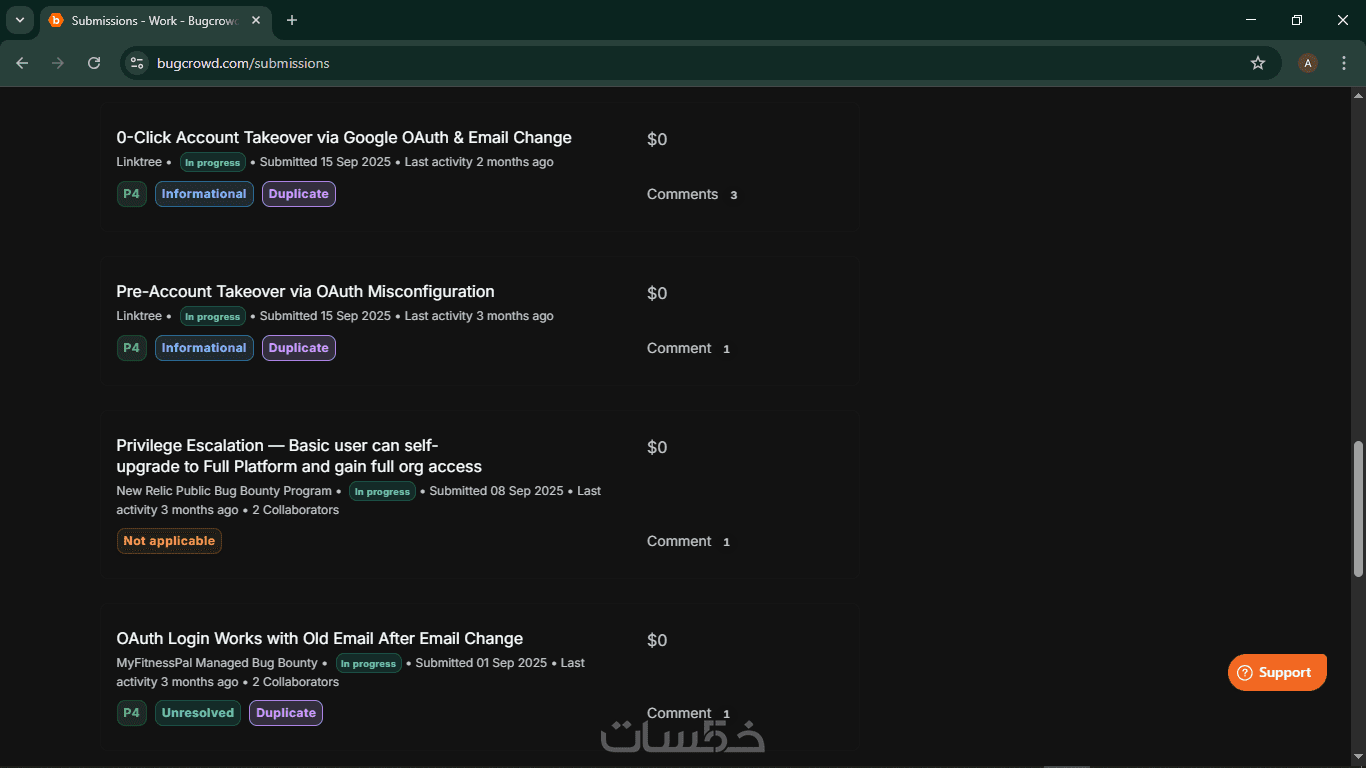Close the Submissions - Work tab
The image size is (1366, 768).
point(258,20)
